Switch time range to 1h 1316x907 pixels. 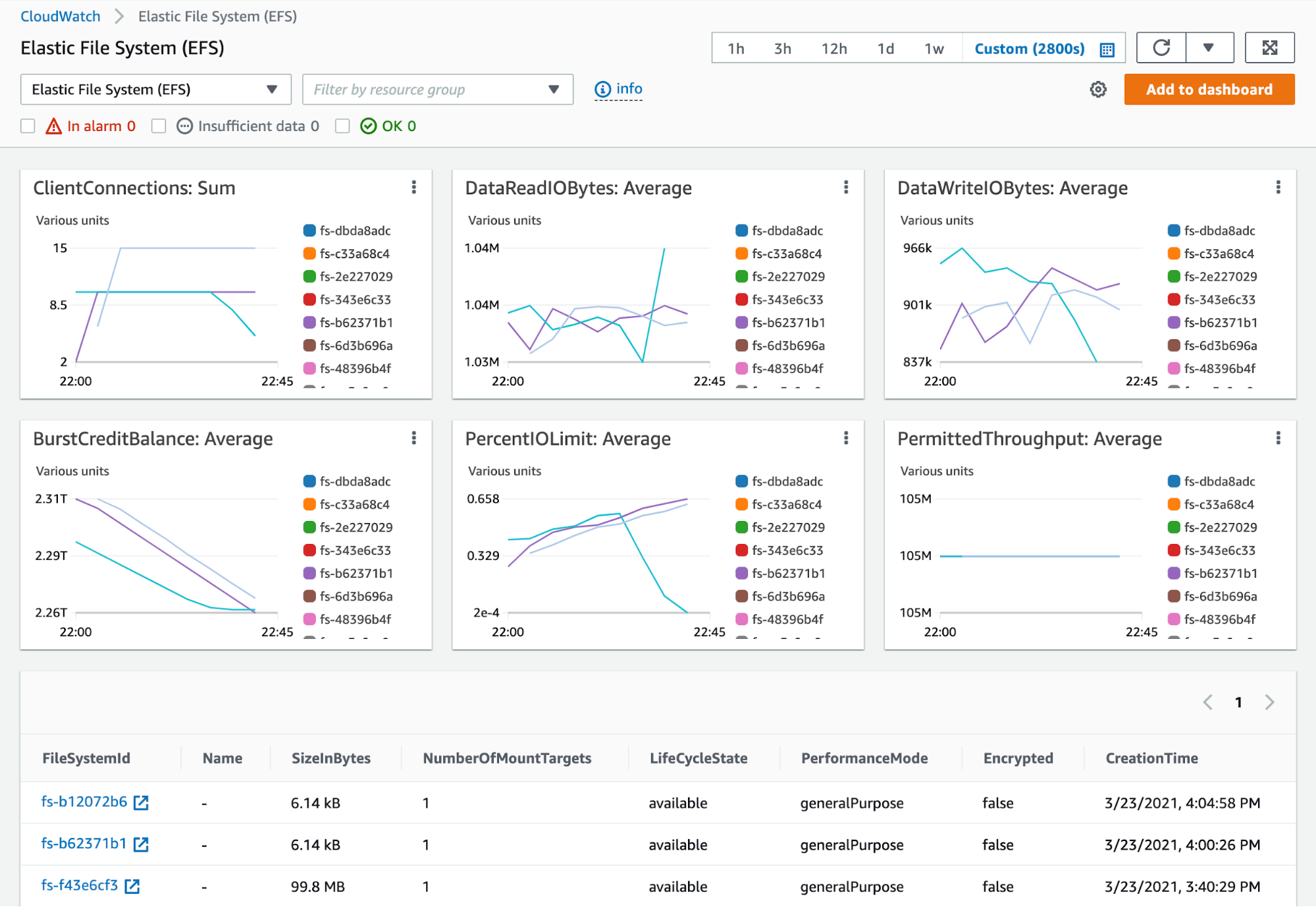click(x=735, y=48)
